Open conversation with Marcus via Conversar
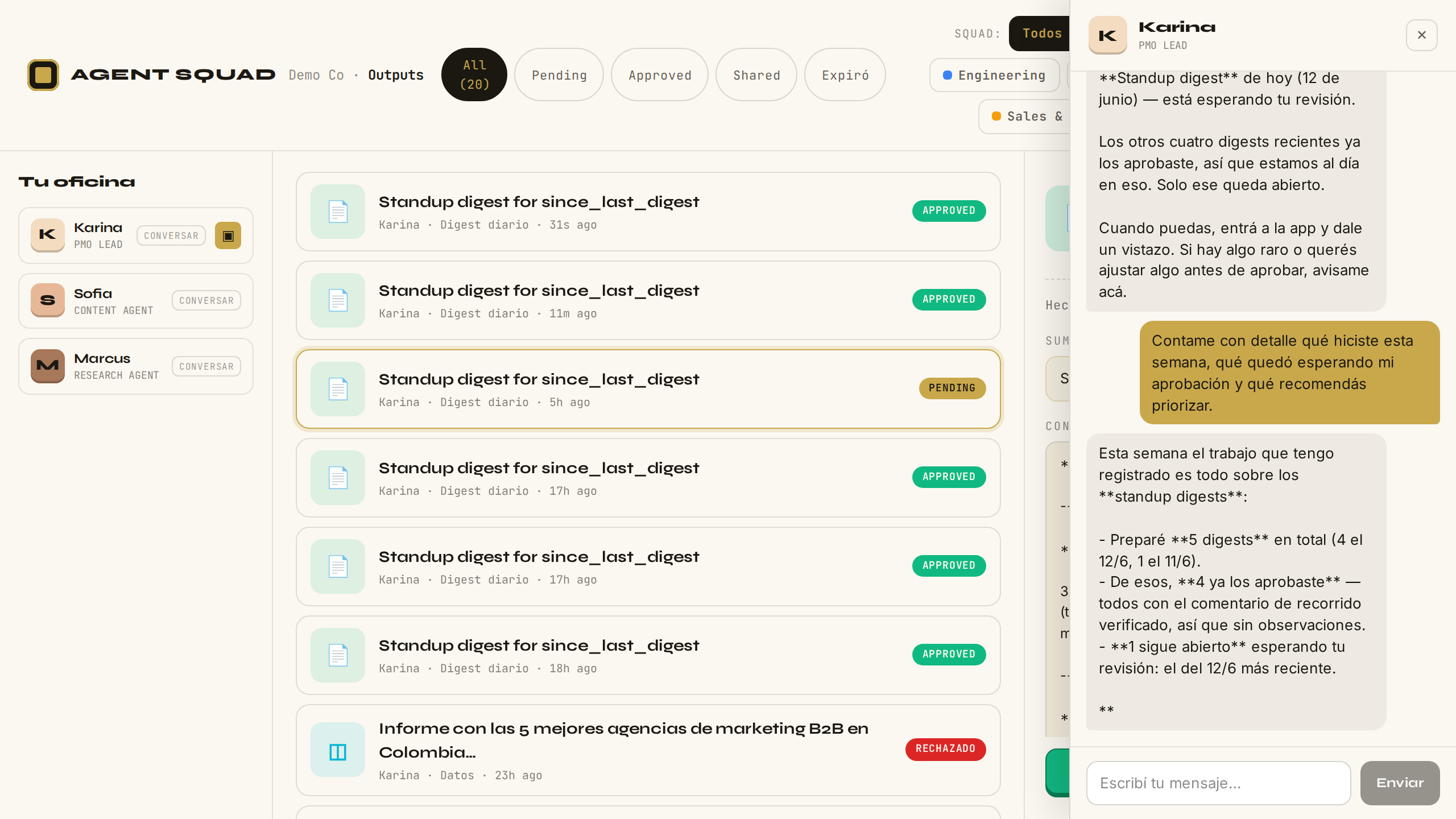The width and height of the screenshot is (1456, 819). point(206,366)
